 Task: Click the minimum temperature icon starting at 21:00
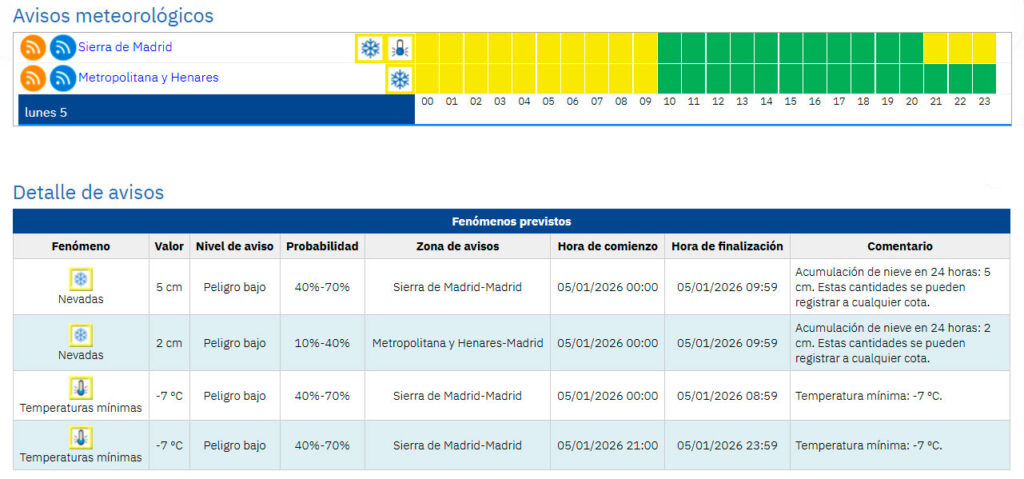80,437
